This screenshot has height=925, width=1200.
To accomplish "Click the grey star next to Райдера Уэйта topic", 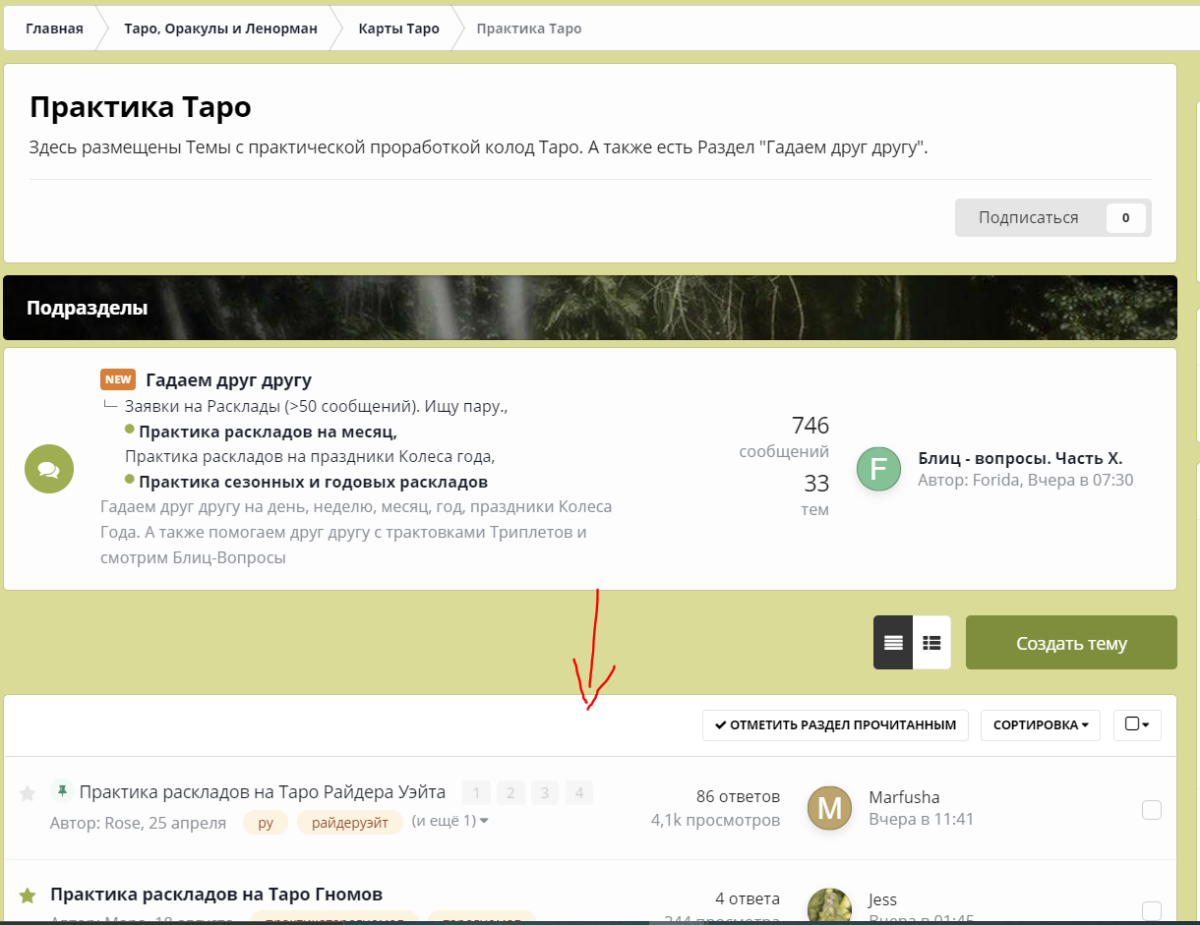I will [28, 794].
